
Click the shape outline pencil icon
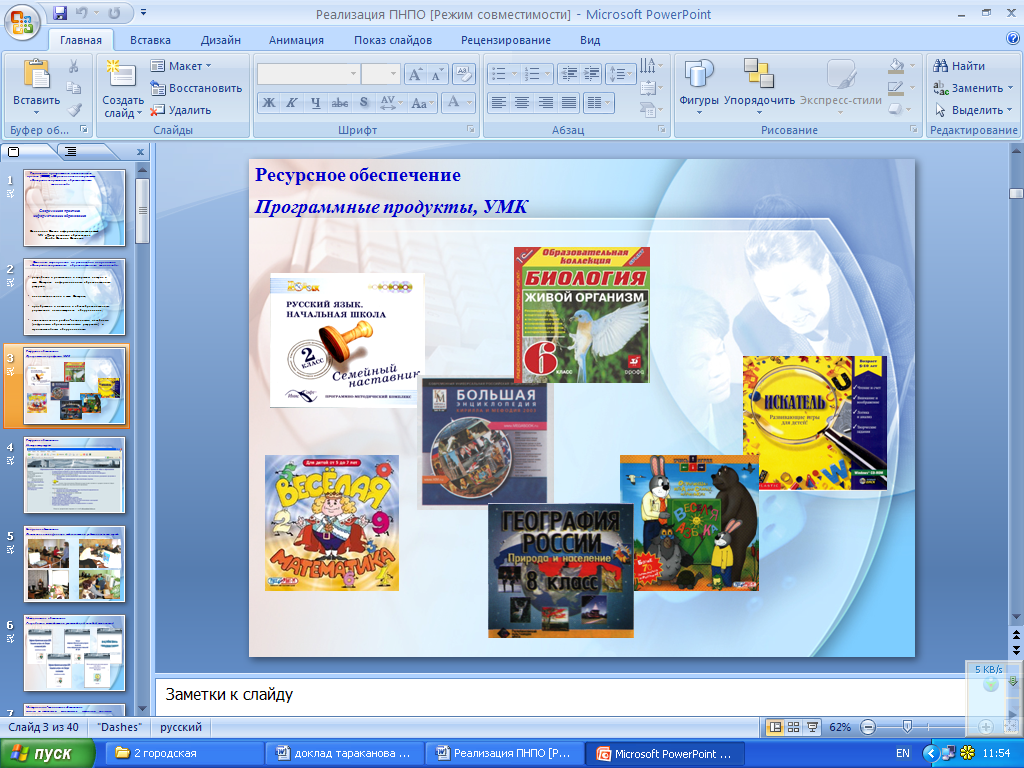coord(896,88)
